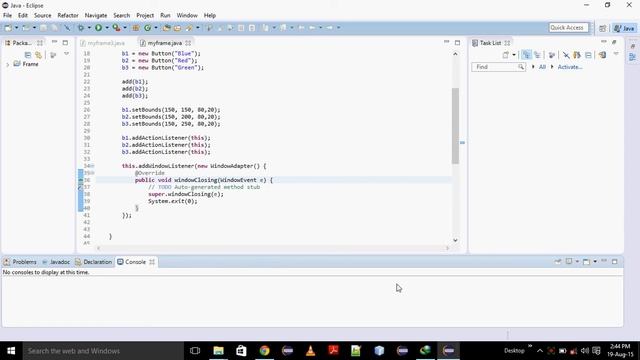Viewport: 640px width, 360px height.
Task: Open the Run dropdown arrow
Action: [x=107, y=28]
